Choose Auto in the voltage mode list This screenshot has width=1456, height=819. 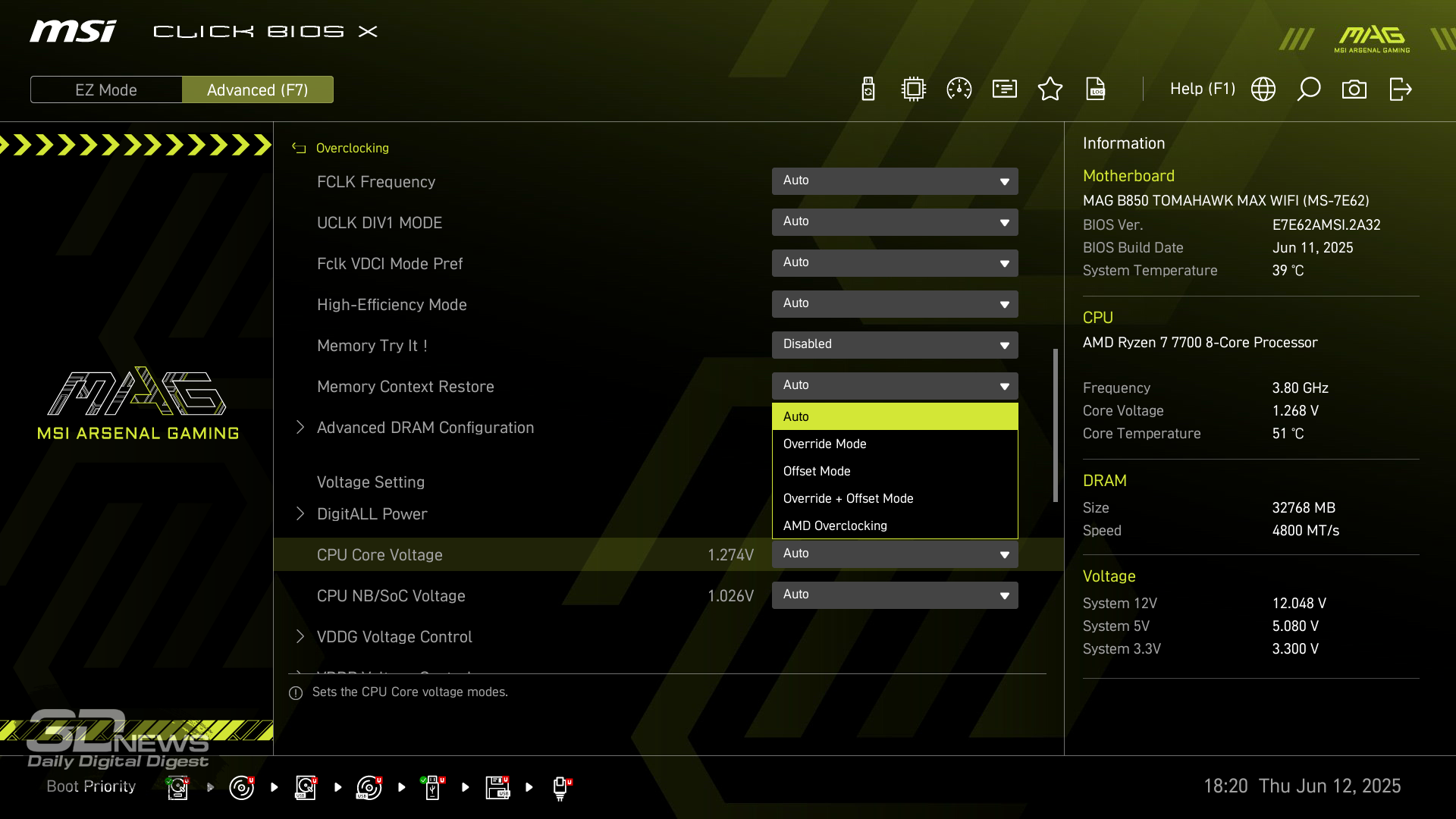[895, 416]
